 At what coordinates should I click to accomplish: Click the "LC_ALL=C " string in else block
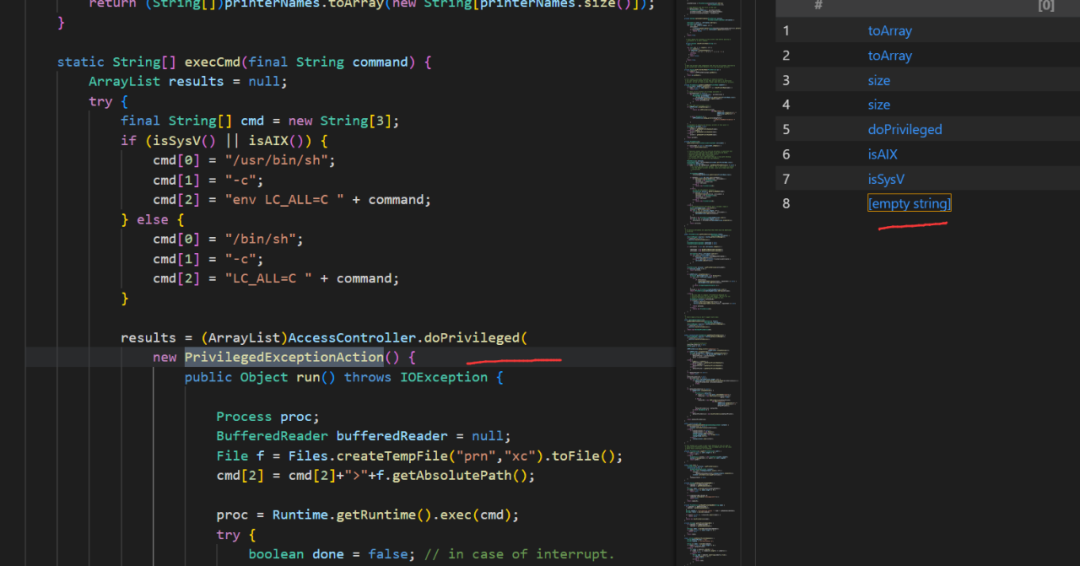point(268,279)
